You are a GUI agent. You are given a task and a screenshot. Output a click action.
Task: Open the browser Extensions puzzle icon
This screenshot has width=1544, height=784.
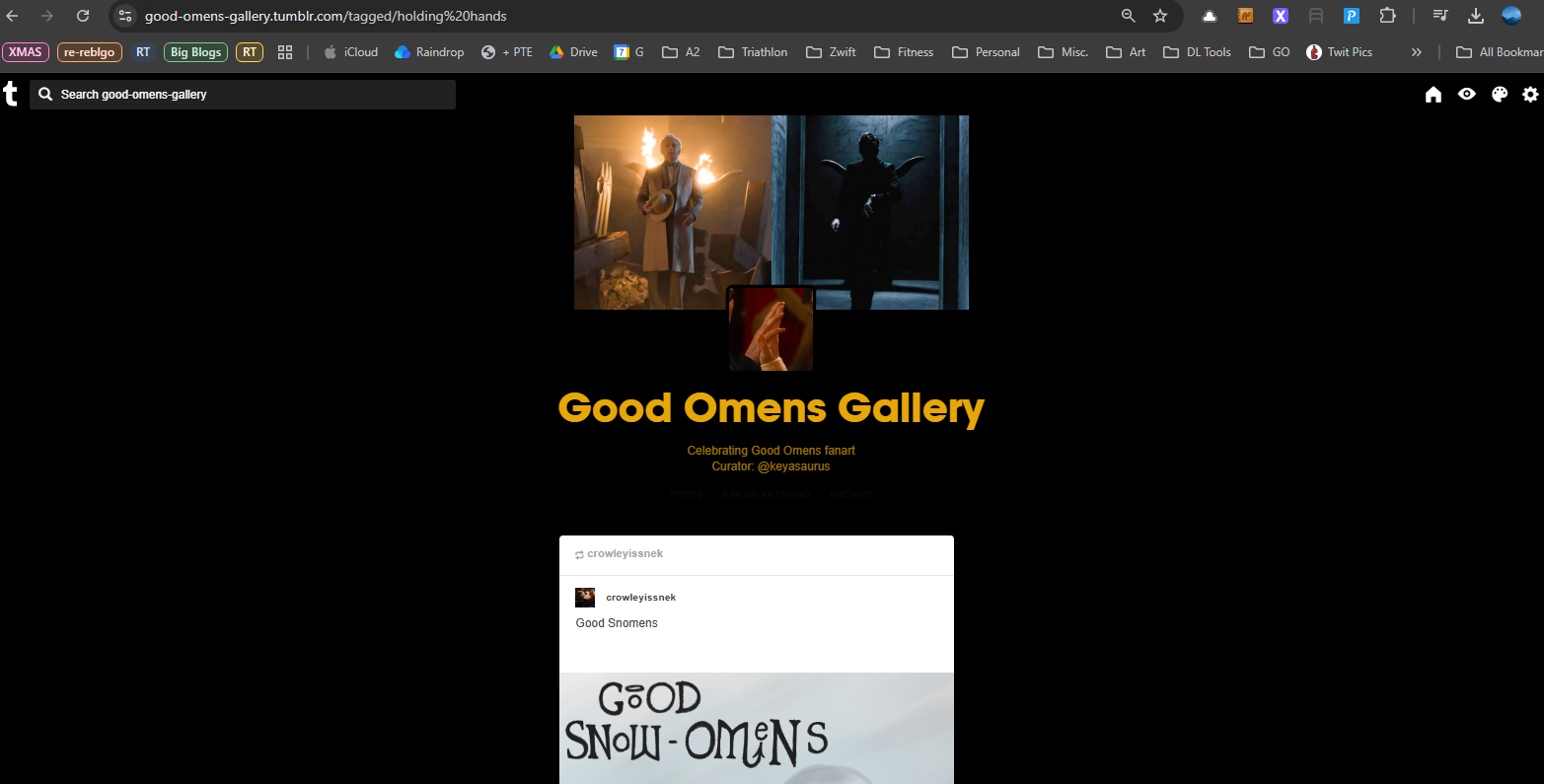[1387, 16]
